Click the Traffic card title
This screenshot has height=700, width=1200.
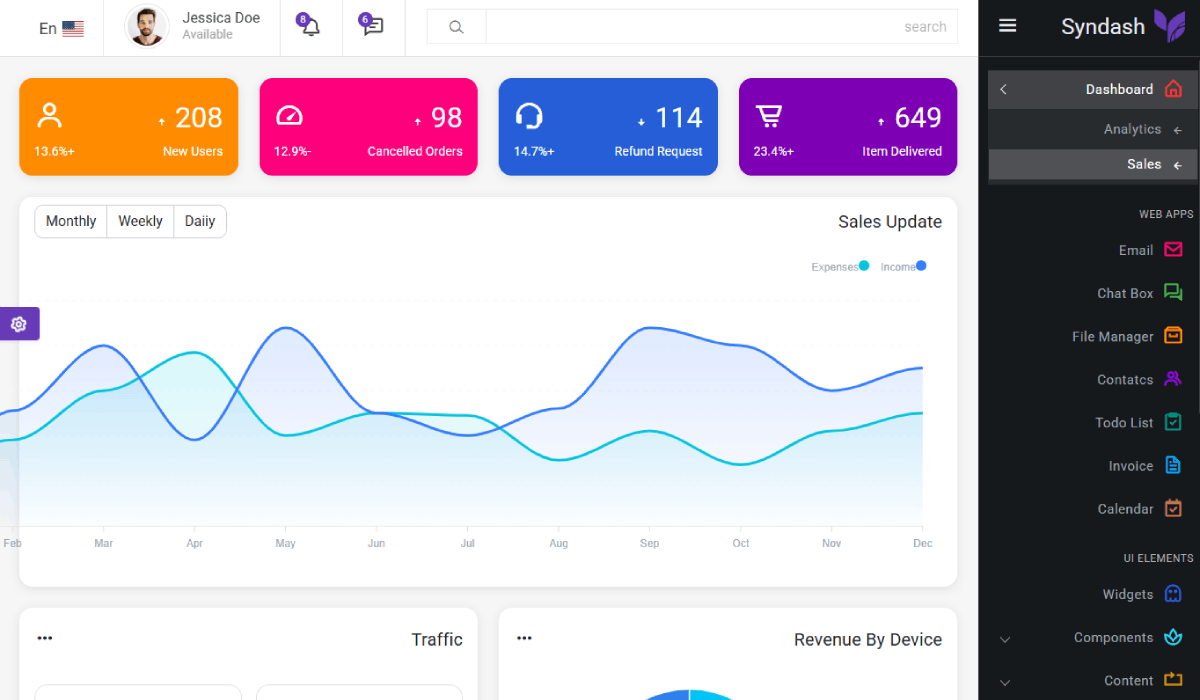437,640
